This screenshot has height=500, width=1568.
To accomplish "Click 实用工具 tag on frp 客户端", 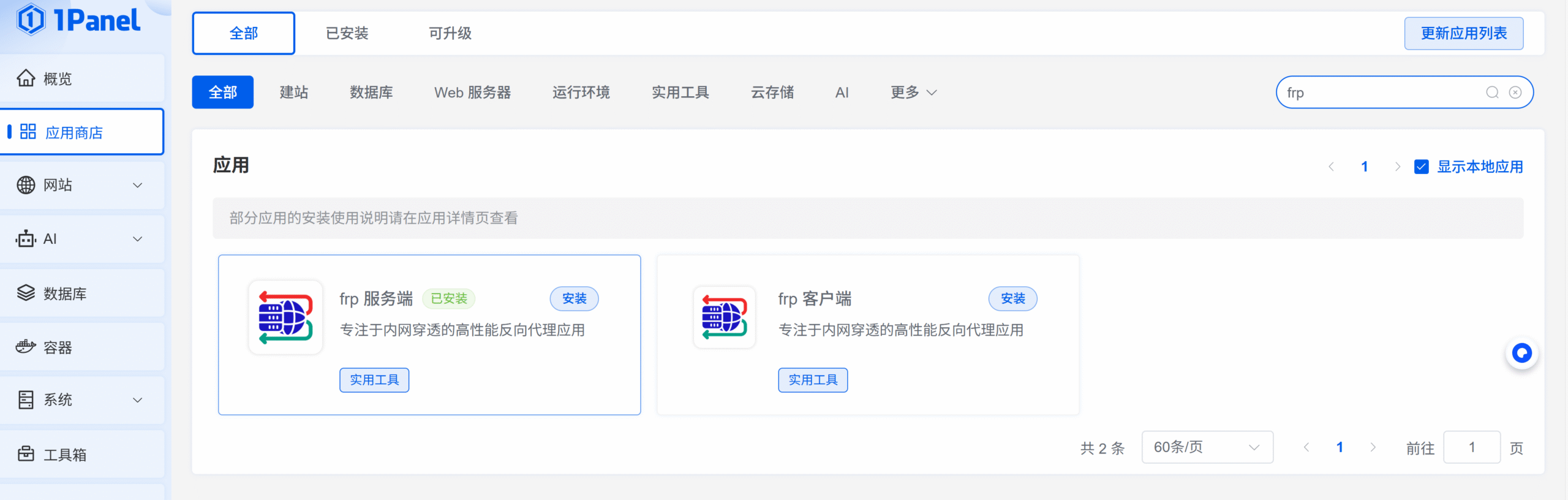I will point(813,380).
